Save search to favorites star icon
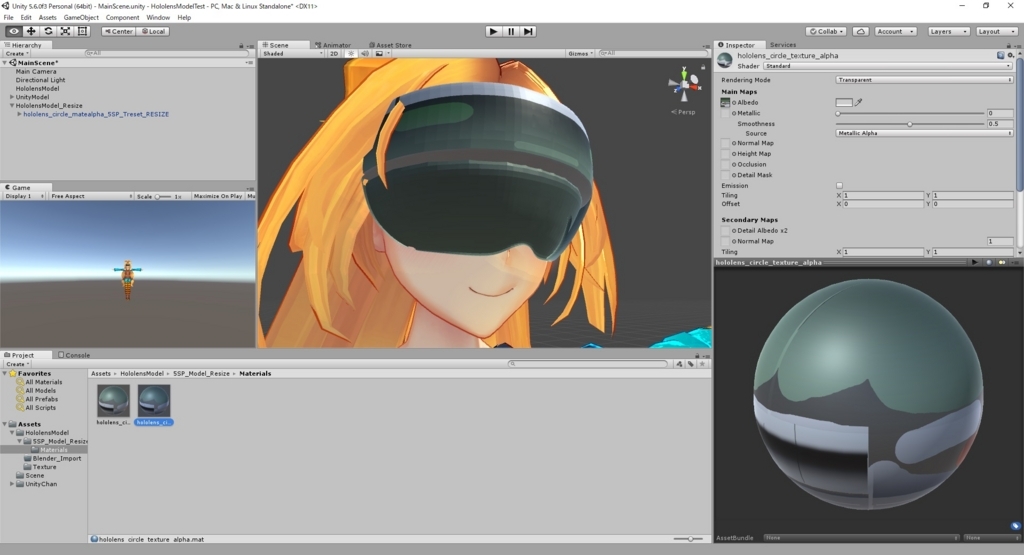The width and height of the screenshot is (1024, 555). point(702,364)
